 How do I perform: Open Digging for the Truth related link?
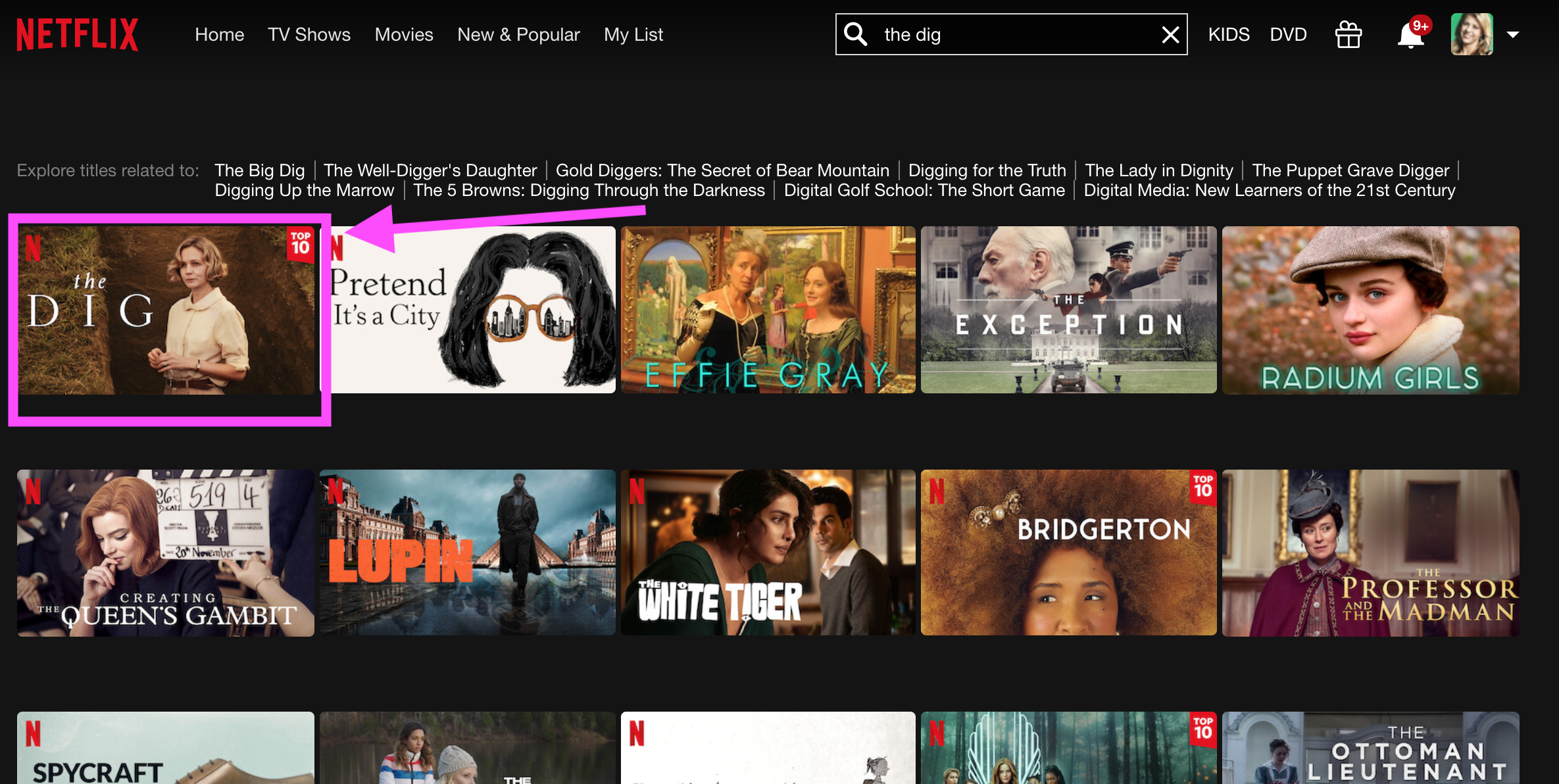tap(987, 170)
